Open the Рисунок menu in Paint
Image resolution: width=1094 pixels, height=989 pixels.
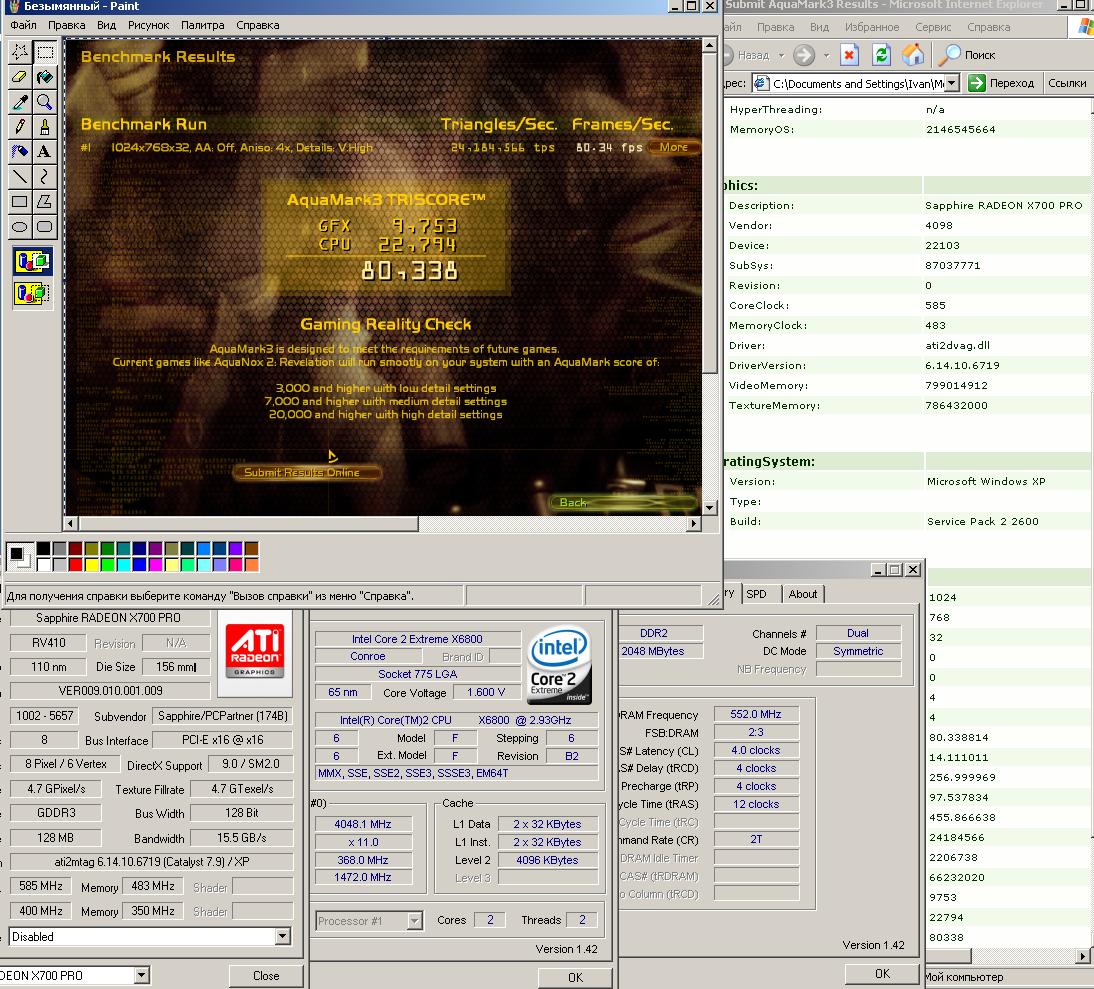pos(148,25)
